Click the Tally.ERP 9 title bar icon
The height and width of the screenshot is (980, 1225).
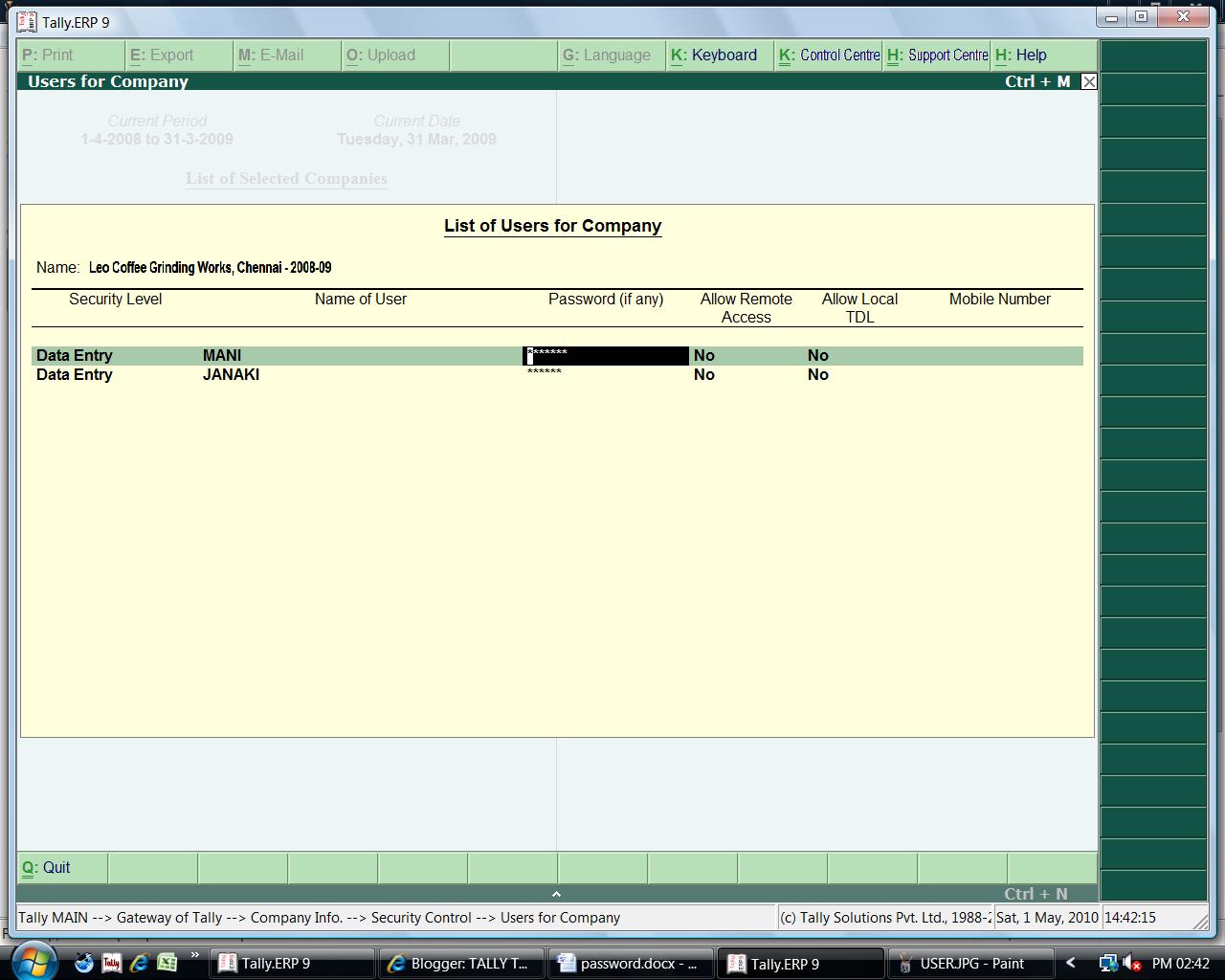click(x=28, y=21)
